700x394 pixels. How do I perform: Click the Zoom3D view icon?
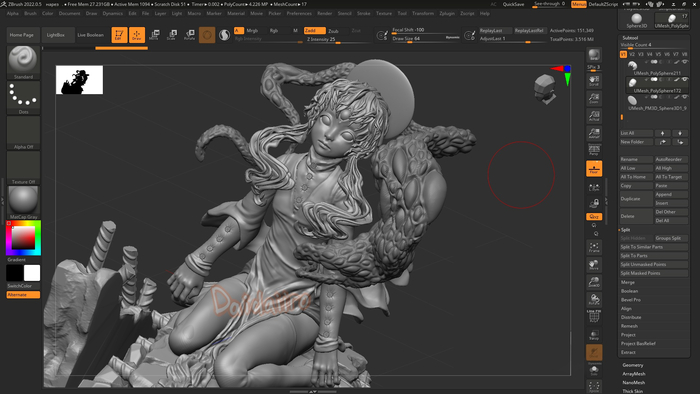pyautogui.click(x=594, y=282)
